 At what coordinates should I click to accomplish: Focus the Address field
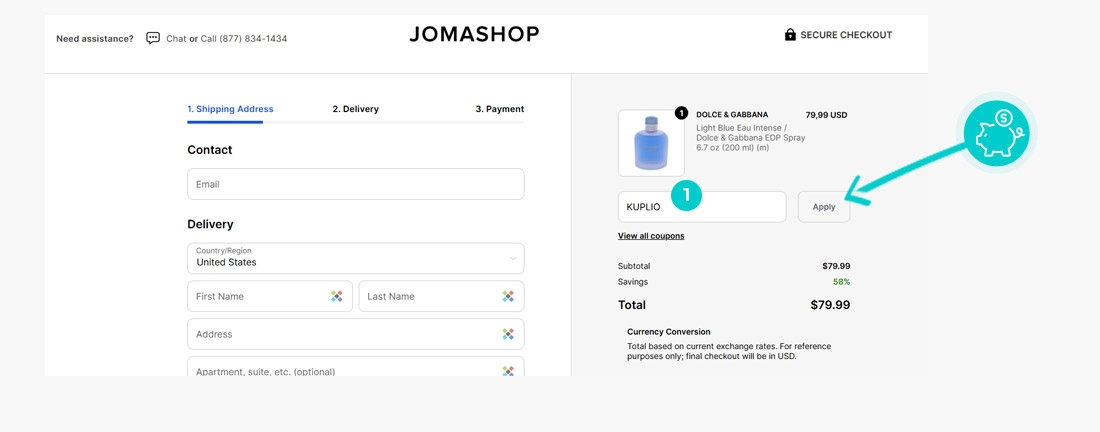[x=356, y=334]
